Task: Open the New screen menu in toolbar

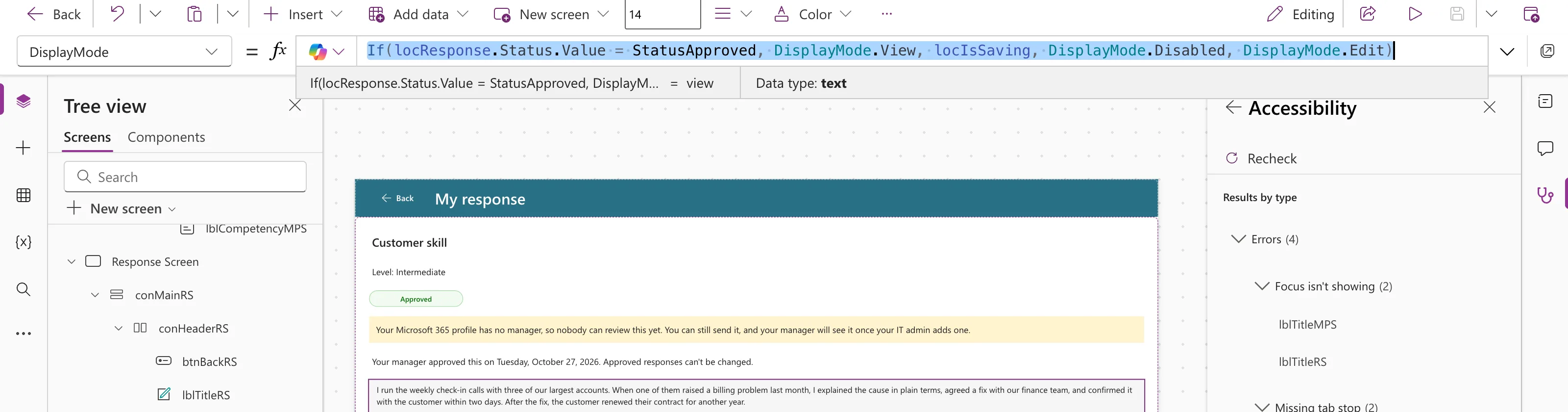Action: [551, 14]
